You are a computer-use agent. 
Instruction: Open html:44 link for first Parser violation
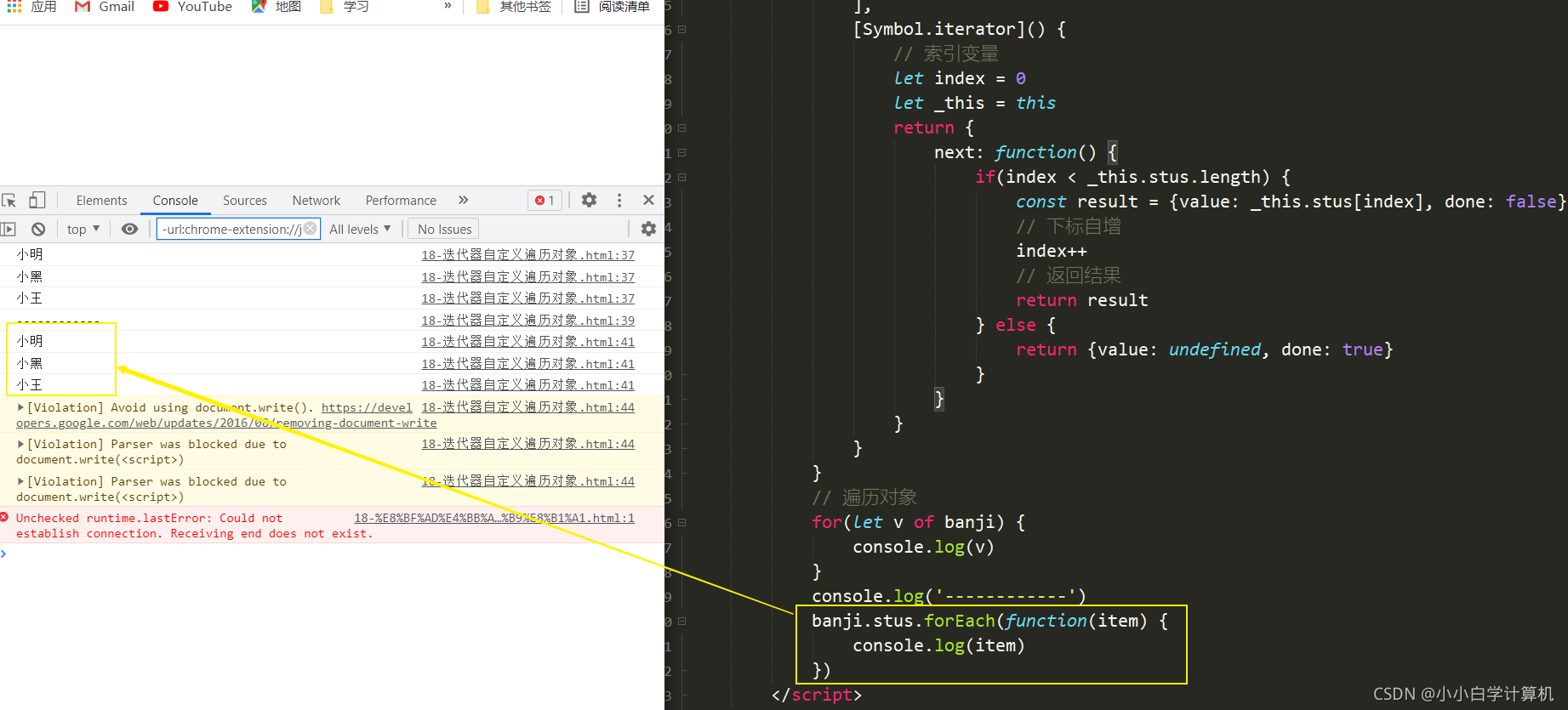[527, 444]
